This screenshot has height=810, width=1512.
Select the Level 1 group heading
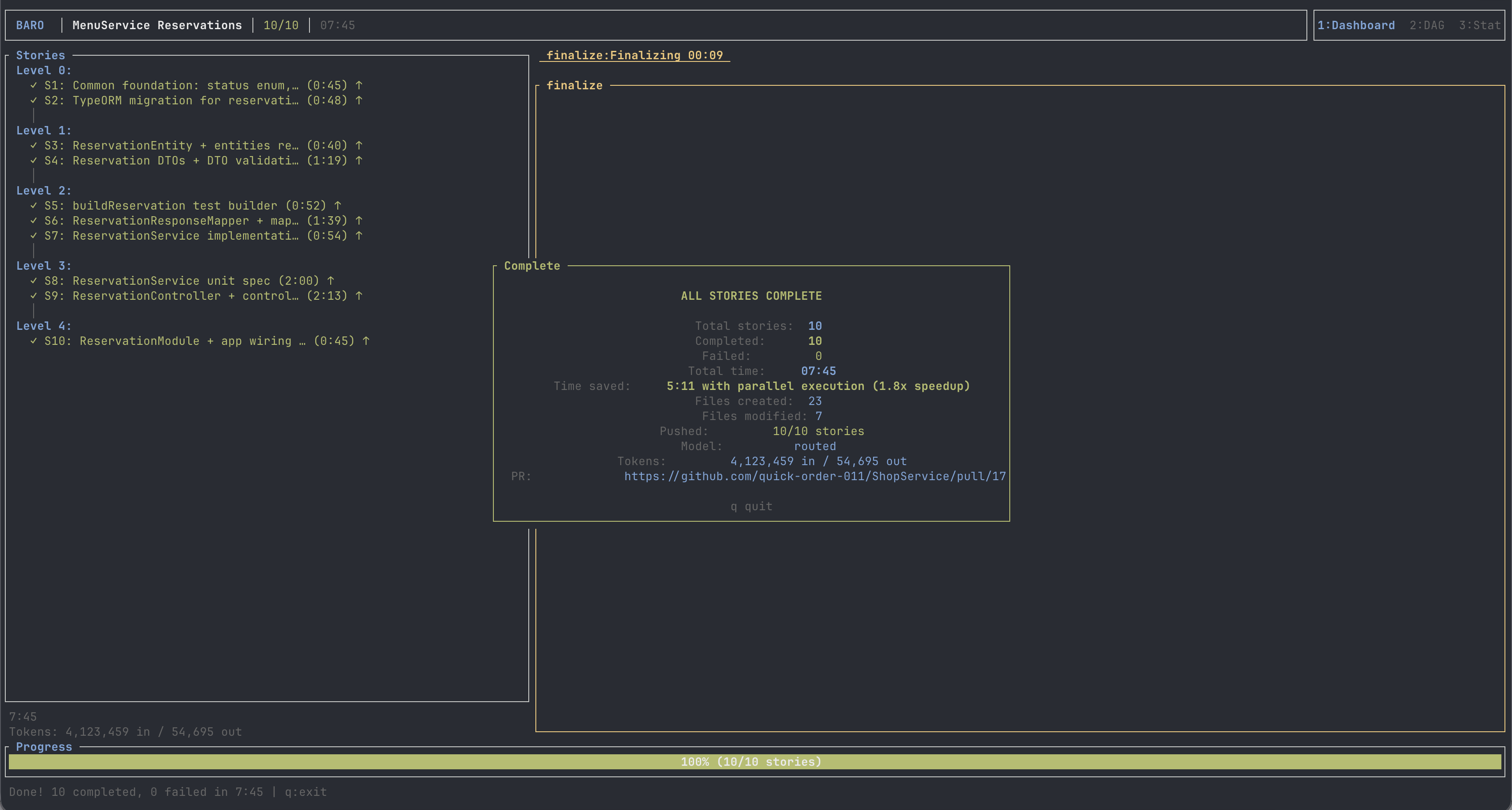coord(44,130)
